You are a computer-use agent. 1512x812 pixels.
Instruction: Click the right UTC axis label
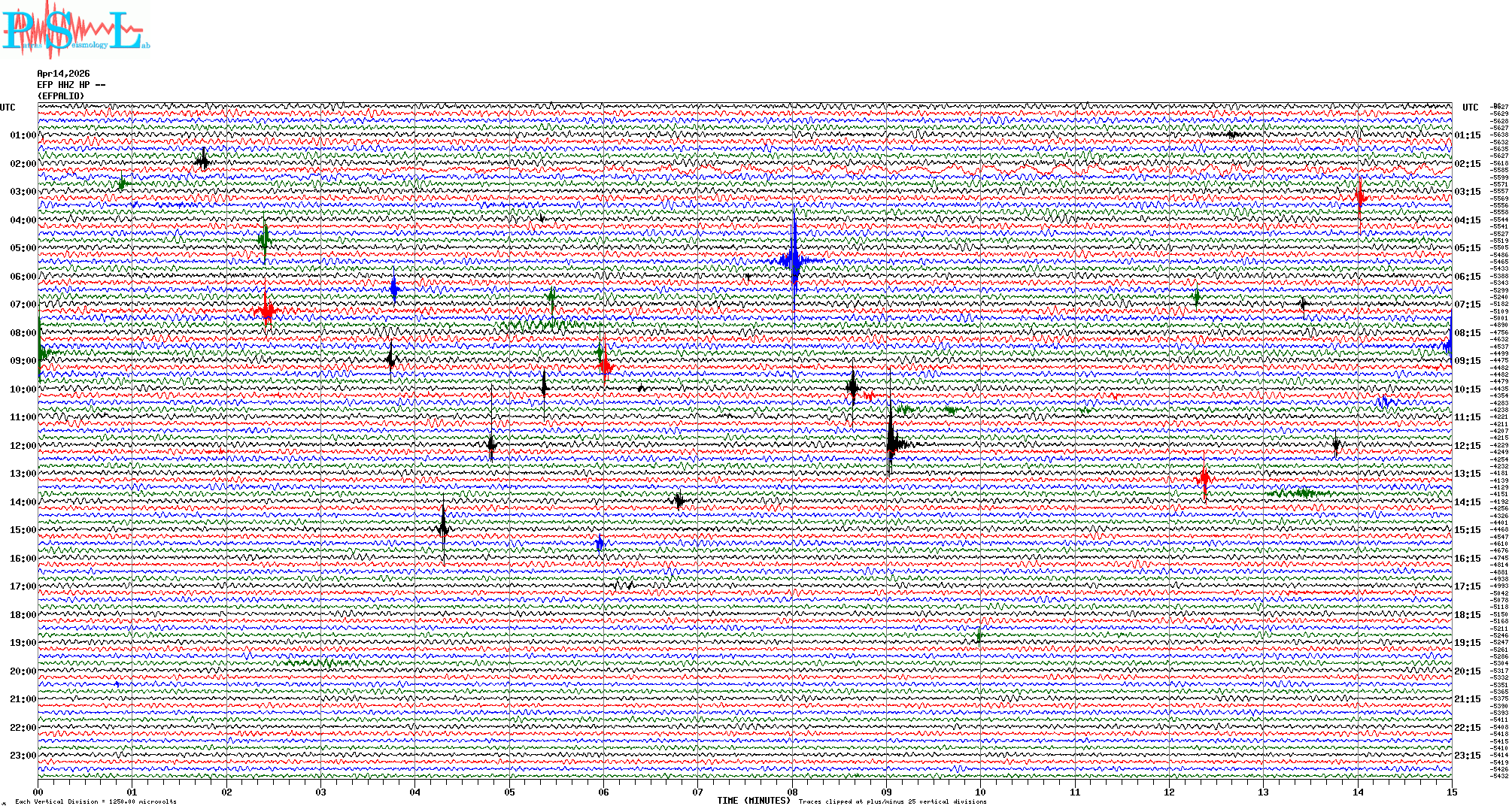[1470, 108]
